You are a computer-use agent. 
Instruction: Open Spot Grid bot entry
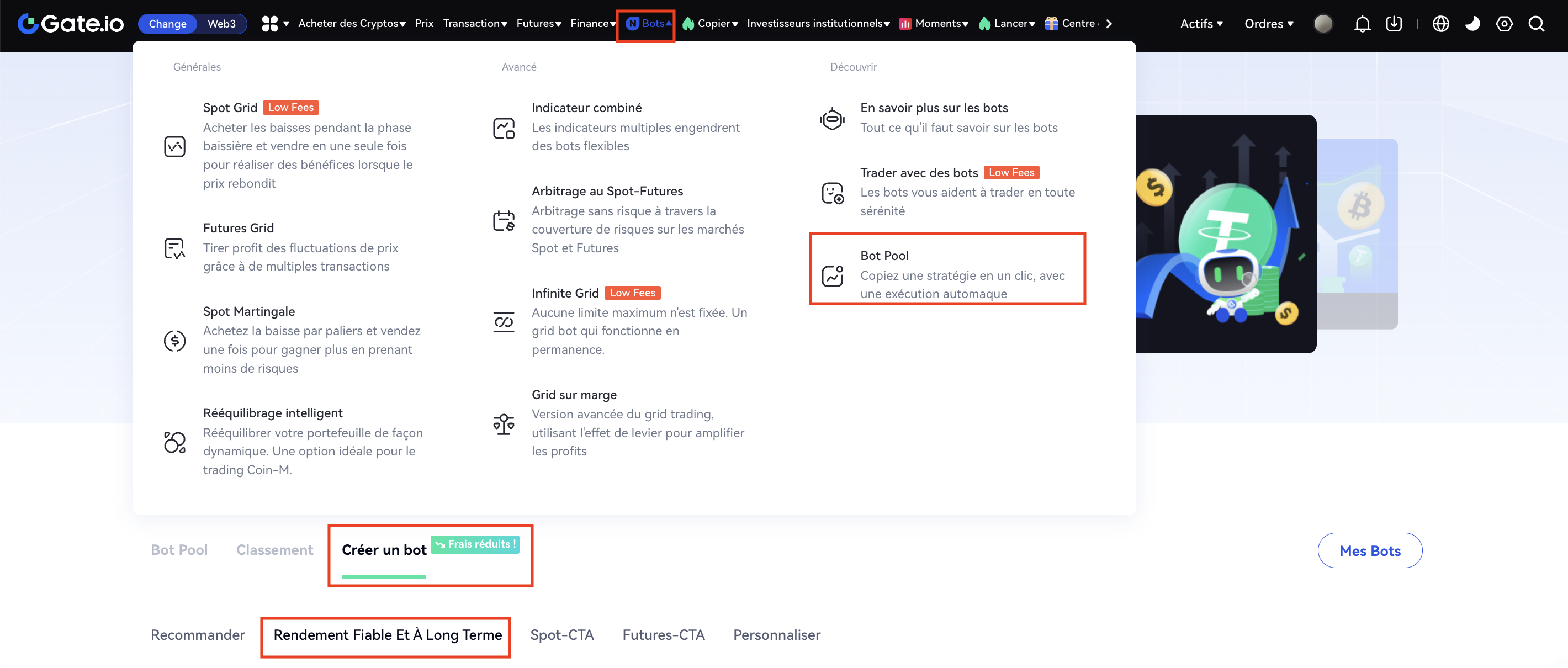[x=230, y=108]
